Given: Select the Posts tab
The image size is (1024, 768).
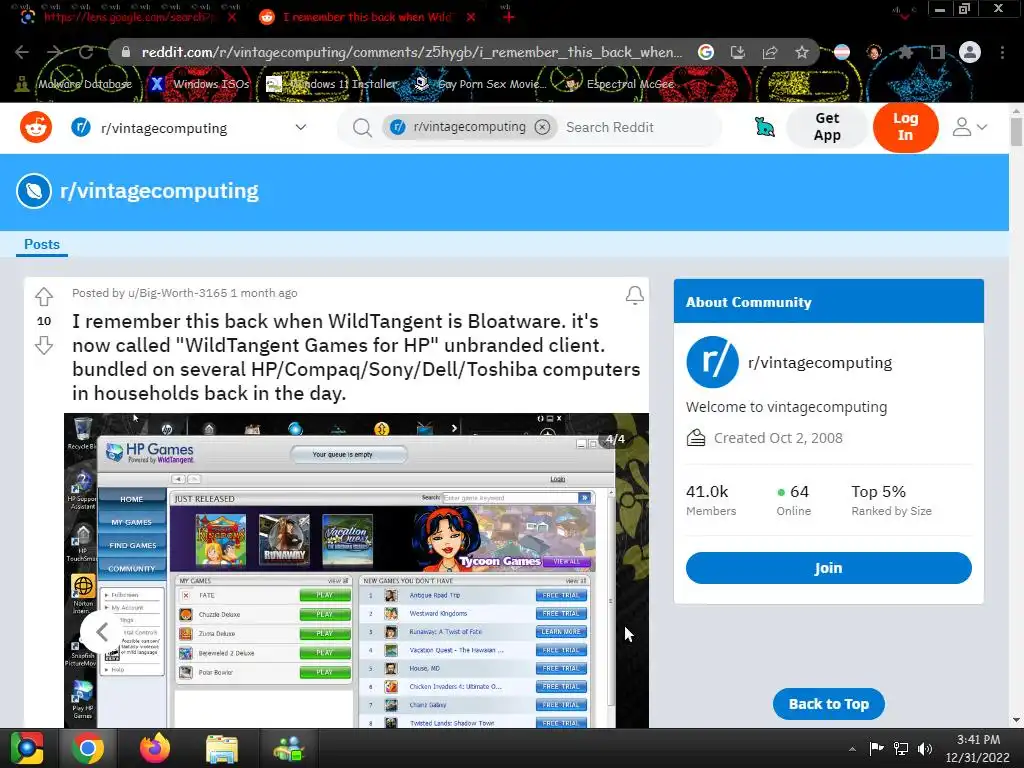Looking at the screenshot, I should [42, 244].
